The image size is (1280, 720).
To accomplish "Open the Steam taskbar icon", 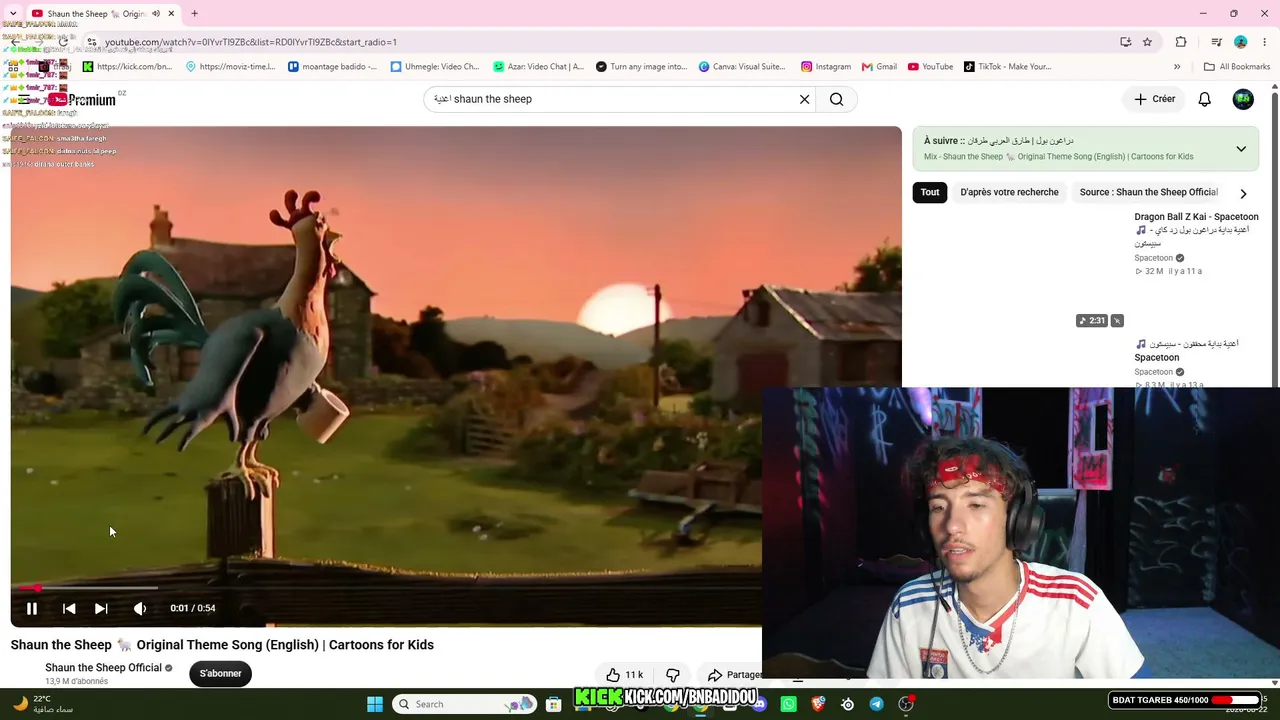I will click(847, 704).
